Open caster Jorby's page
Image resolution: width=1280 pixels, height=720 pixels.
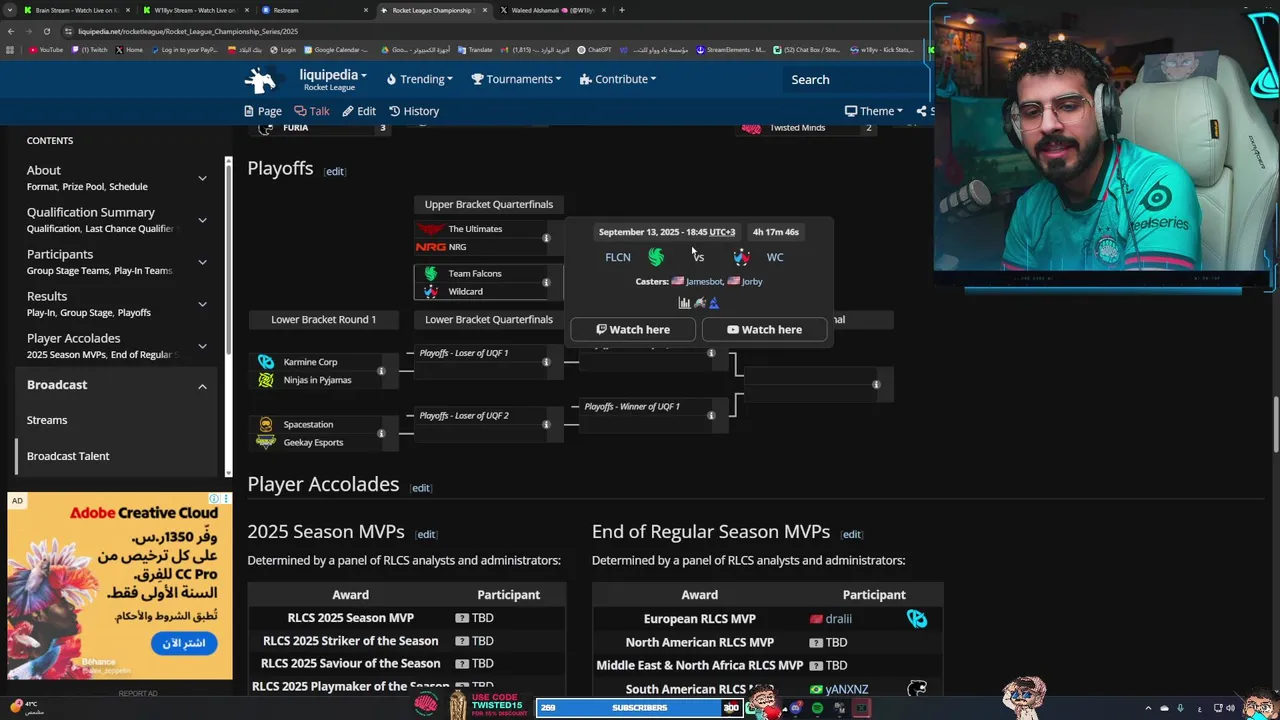pyautogui.click(x=752, y=282)
